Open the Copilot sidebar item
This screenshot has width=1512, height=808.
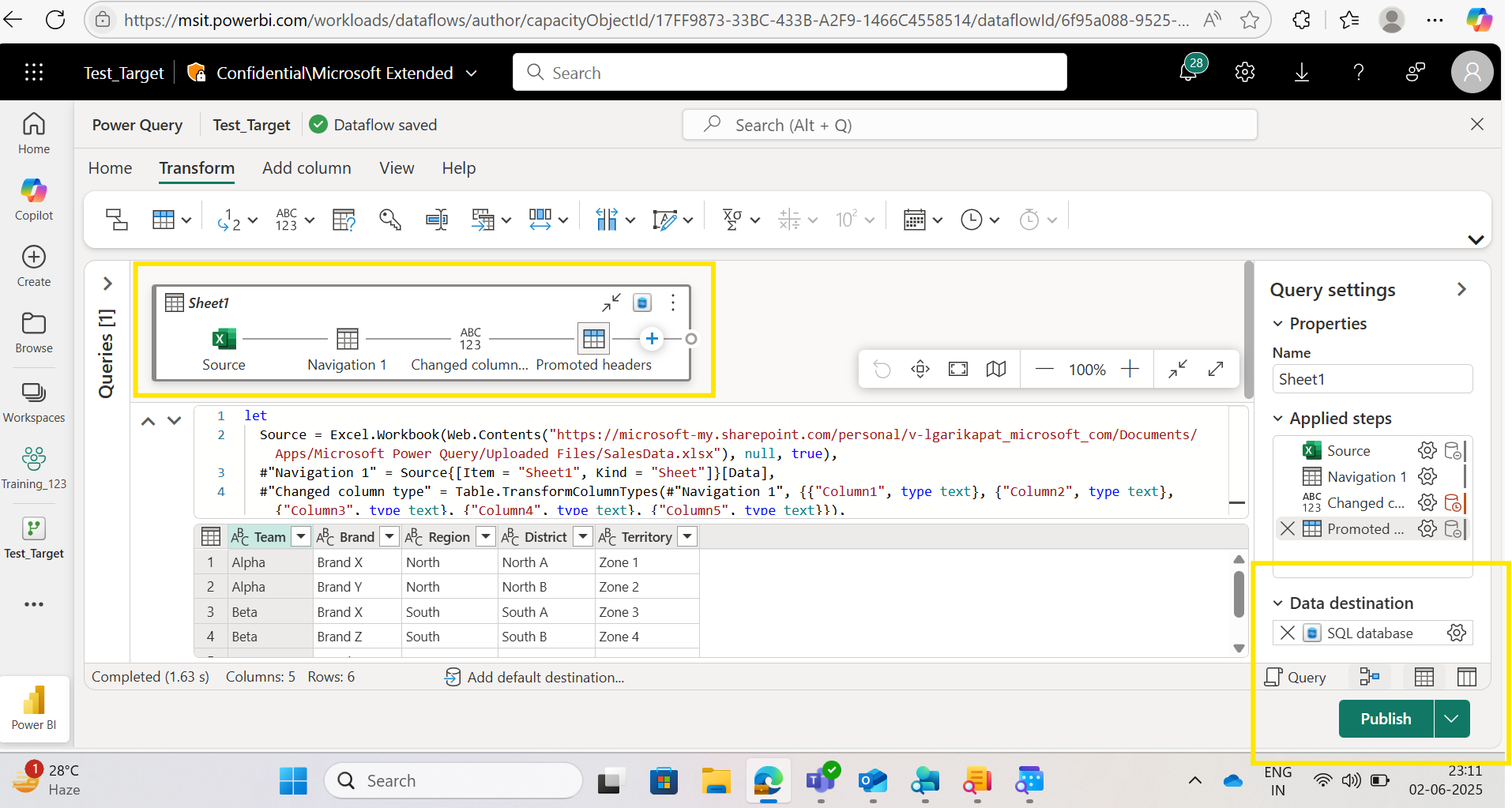tap(34, 199)
